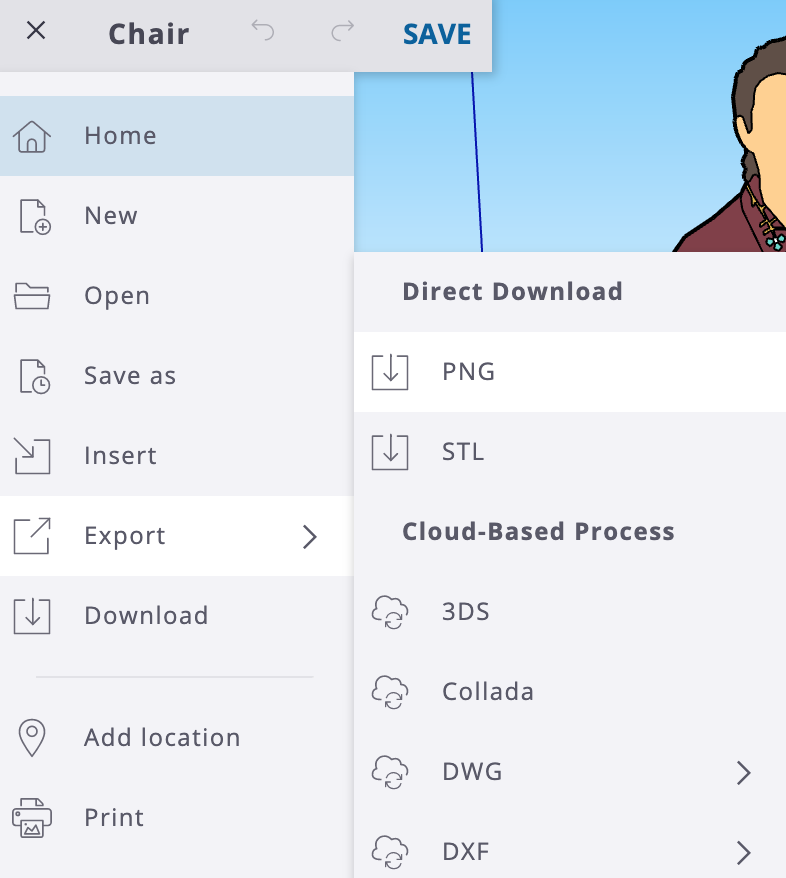Click the Open folder icon
The height and width of the screenshot is (878, 786).
coord(32,296)
